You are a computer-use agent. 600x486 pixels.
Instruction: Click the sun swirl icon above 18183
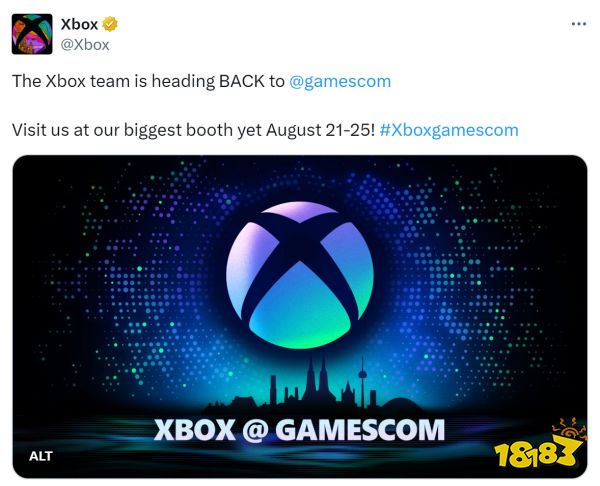pos(570,429)
